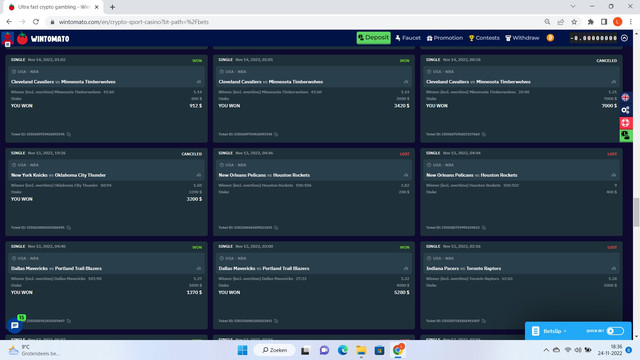The image size is (640, 360).
Task: Open stats icon for Knicks vs Thunder
Action: click(198, 175)
